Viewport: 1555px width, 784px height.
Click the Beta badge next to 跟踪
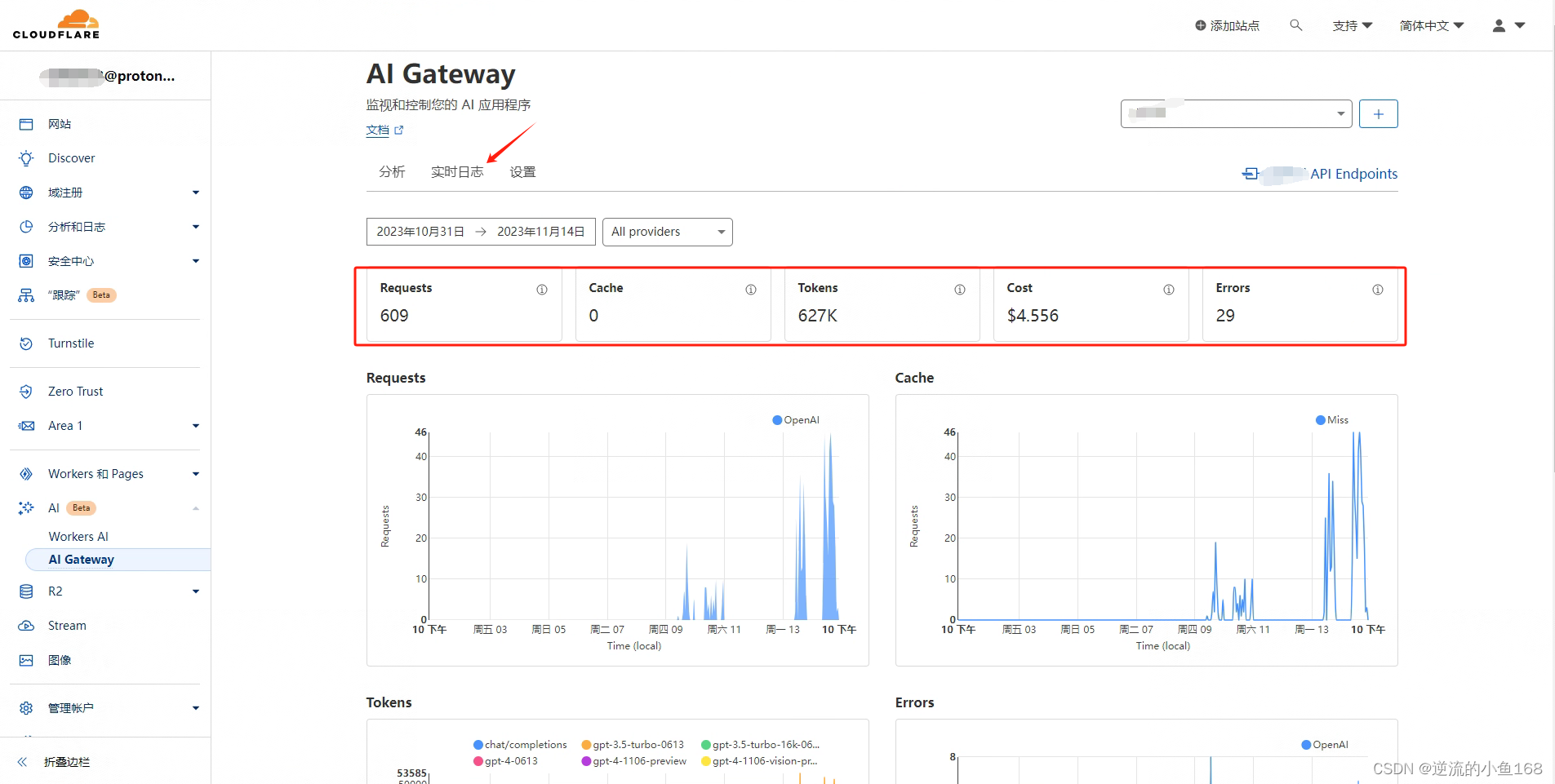pos(101,295)
